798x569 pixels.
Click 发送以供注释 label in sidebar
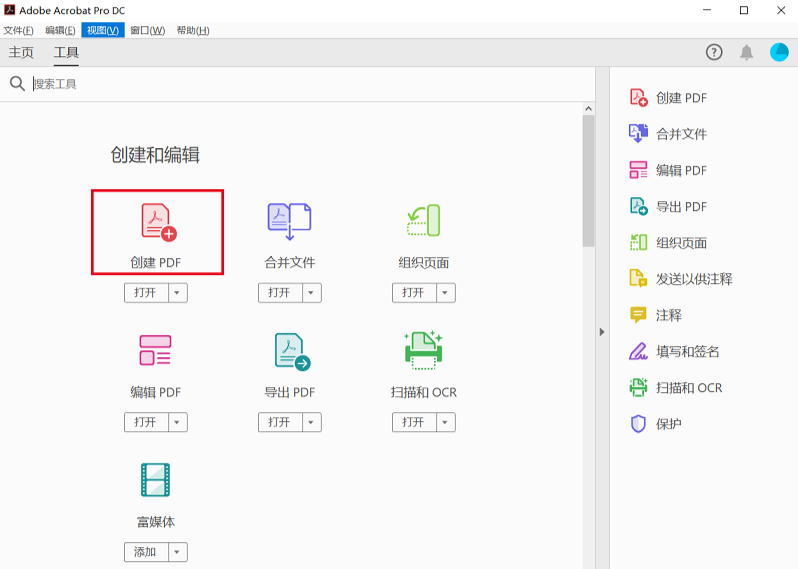coord(694,279)
